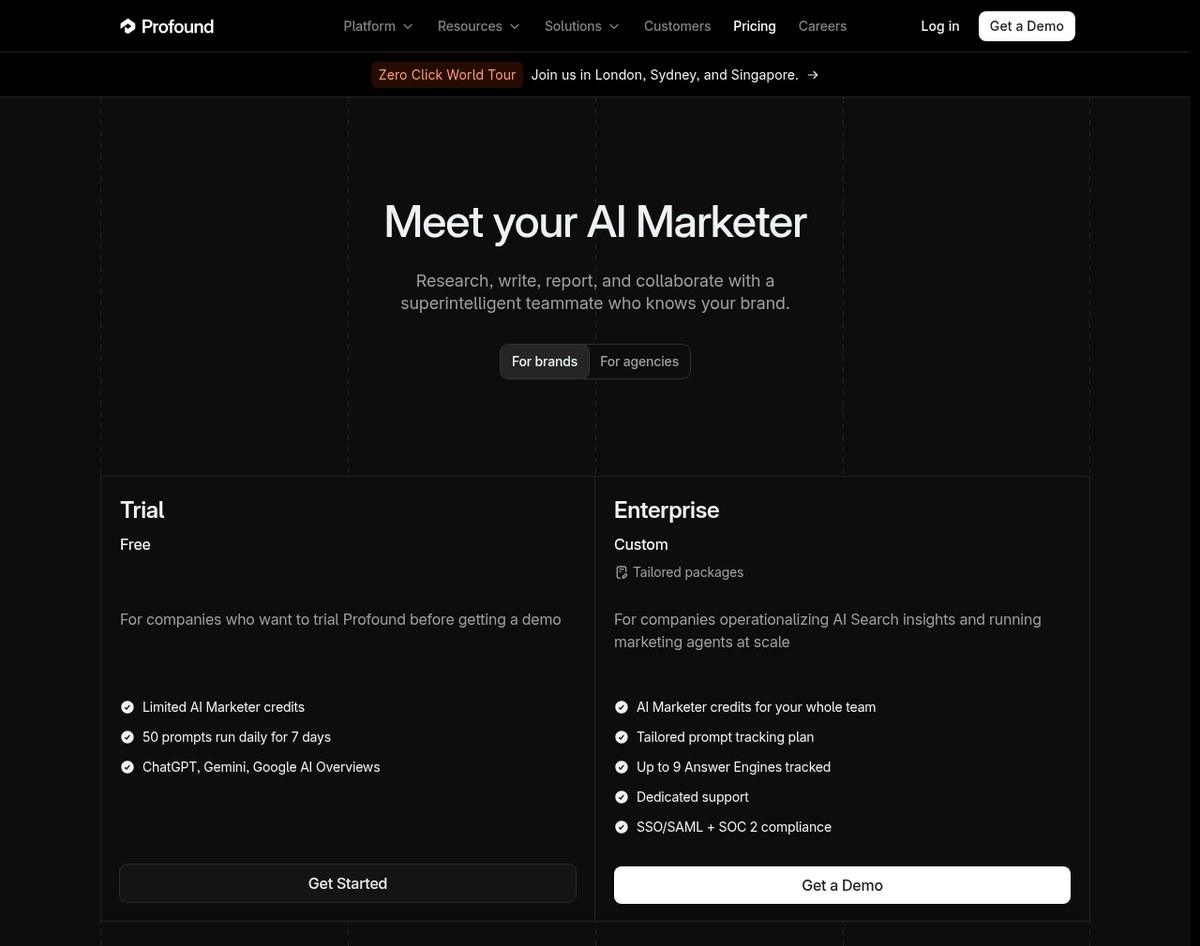Screen dimensions: 1200x946
Task: Click the Enterprise plan heading
Action: point(666,510)
